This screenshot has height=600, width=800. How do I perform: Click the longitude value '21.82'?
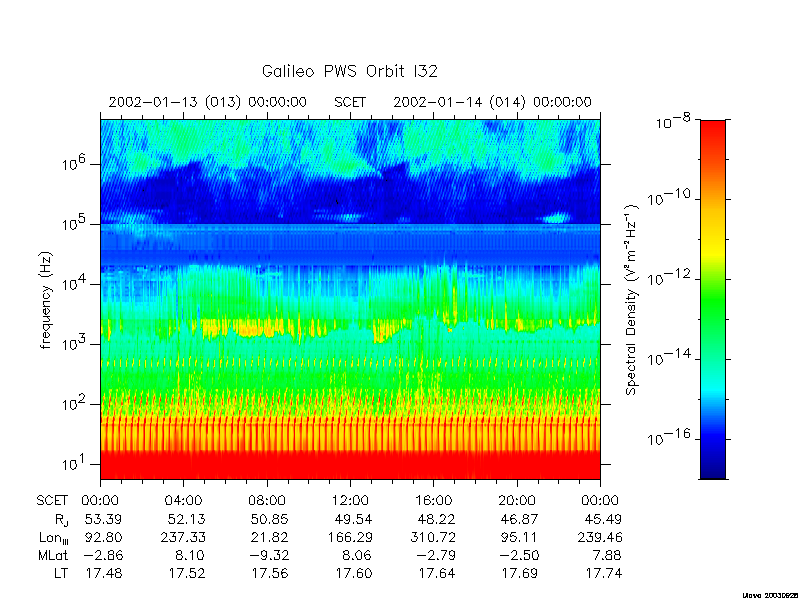coord(269,537)
